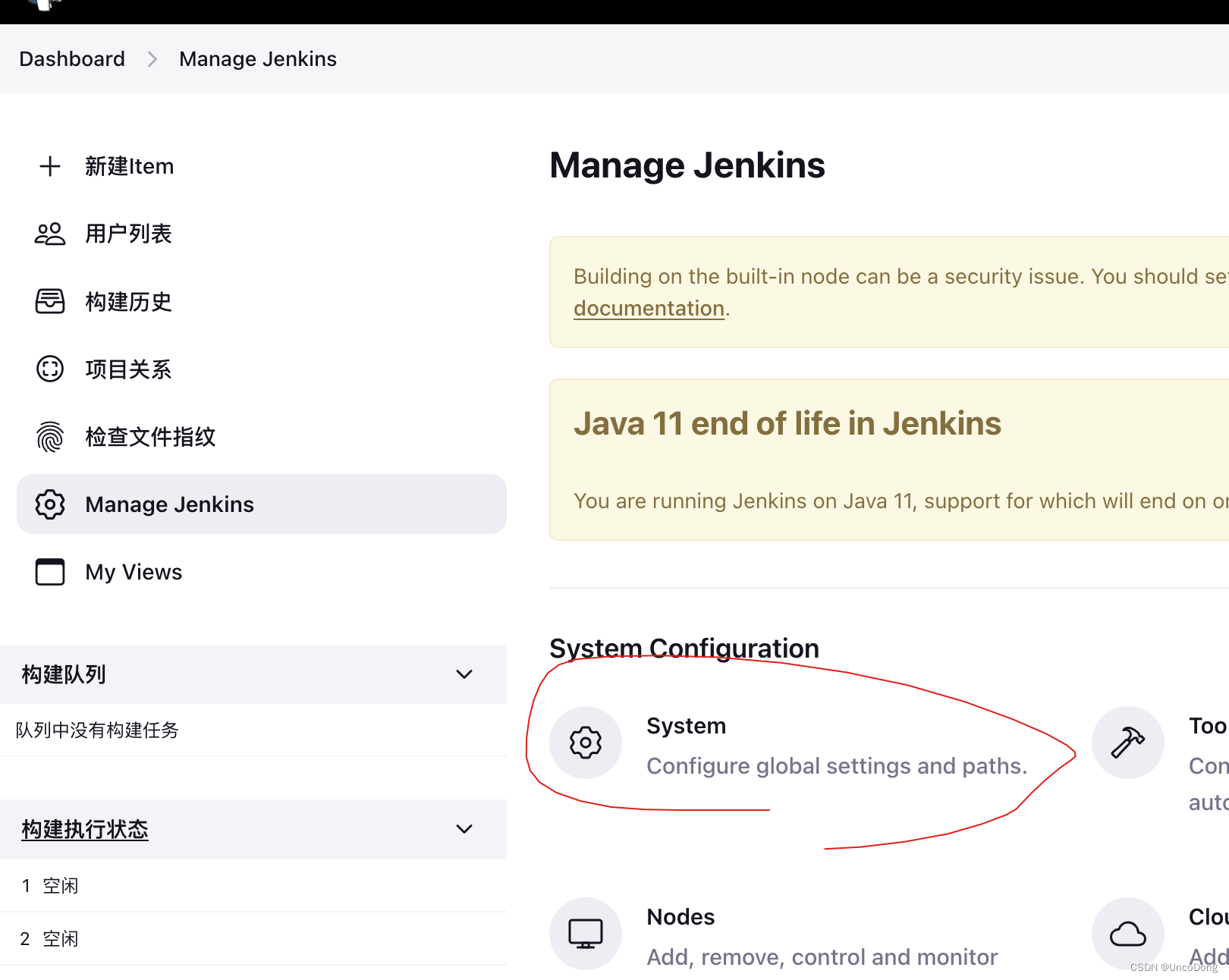
Task: Click the System Configuration section heading
Action: (684, 649)
